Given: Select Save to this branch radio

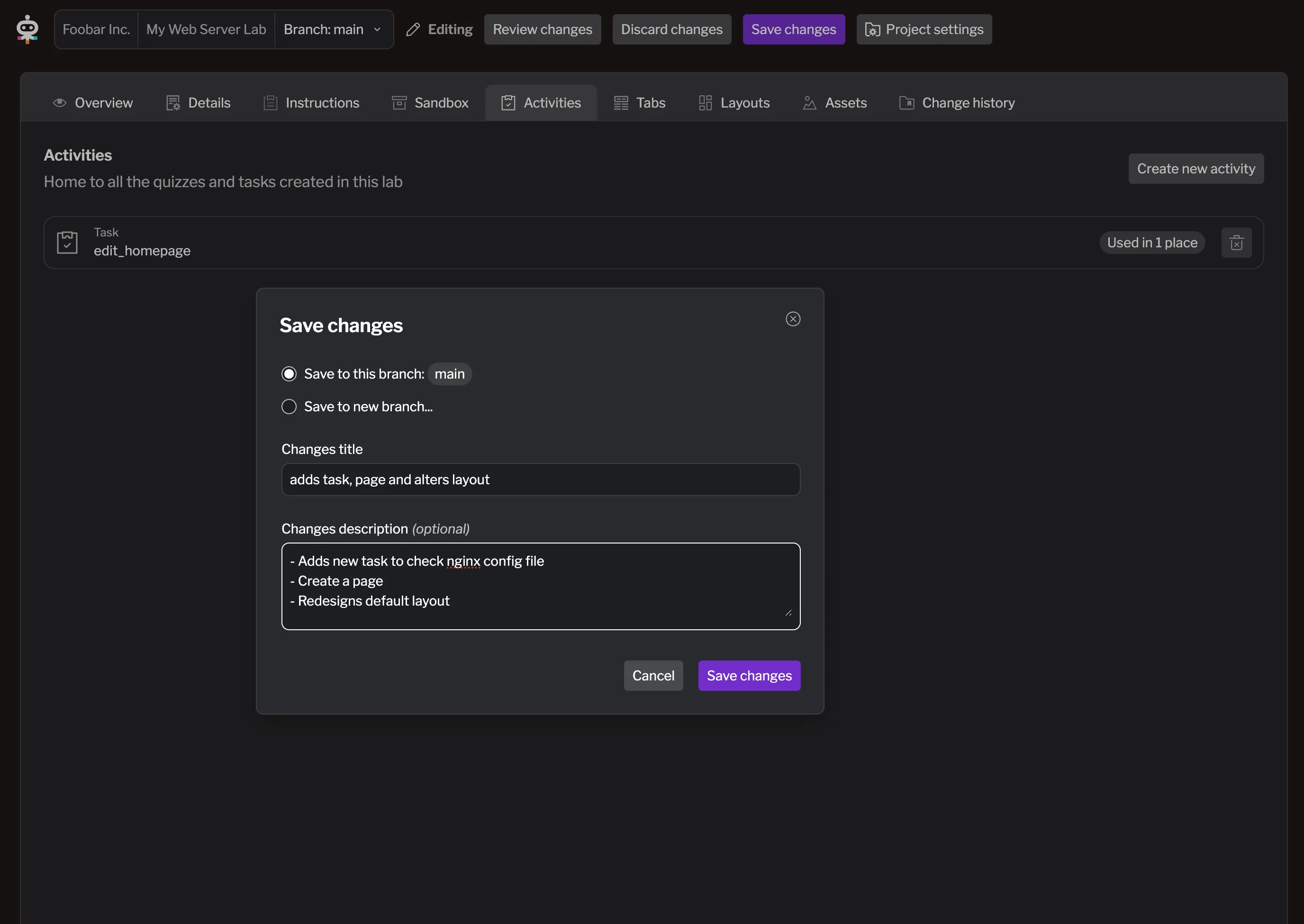Looking at the screenshot, I should pos(289,374).
